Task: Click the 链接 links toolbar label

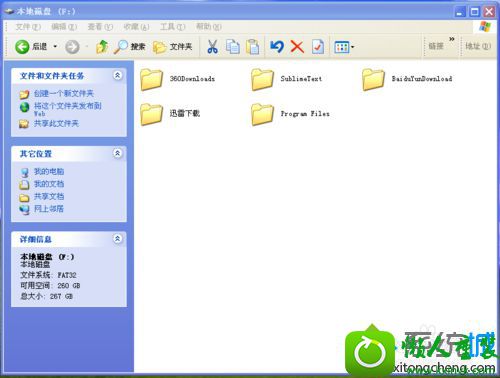Action: (436, 46)
